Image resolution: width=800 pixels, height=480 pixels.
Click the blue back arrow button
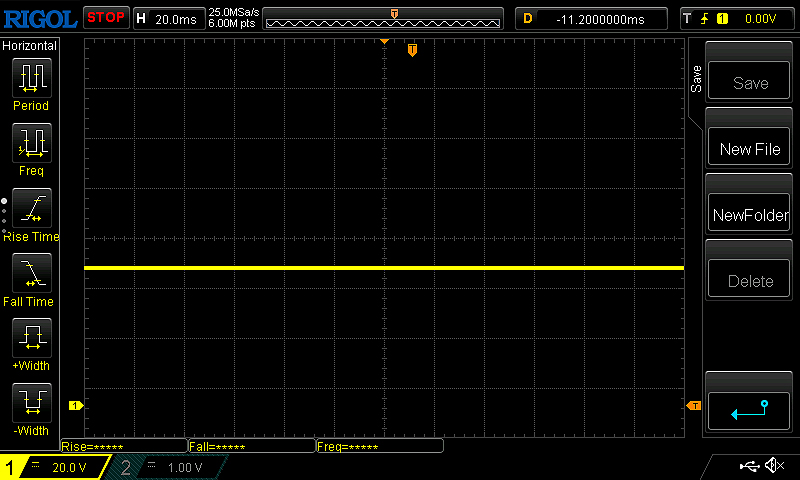point(749,411)
